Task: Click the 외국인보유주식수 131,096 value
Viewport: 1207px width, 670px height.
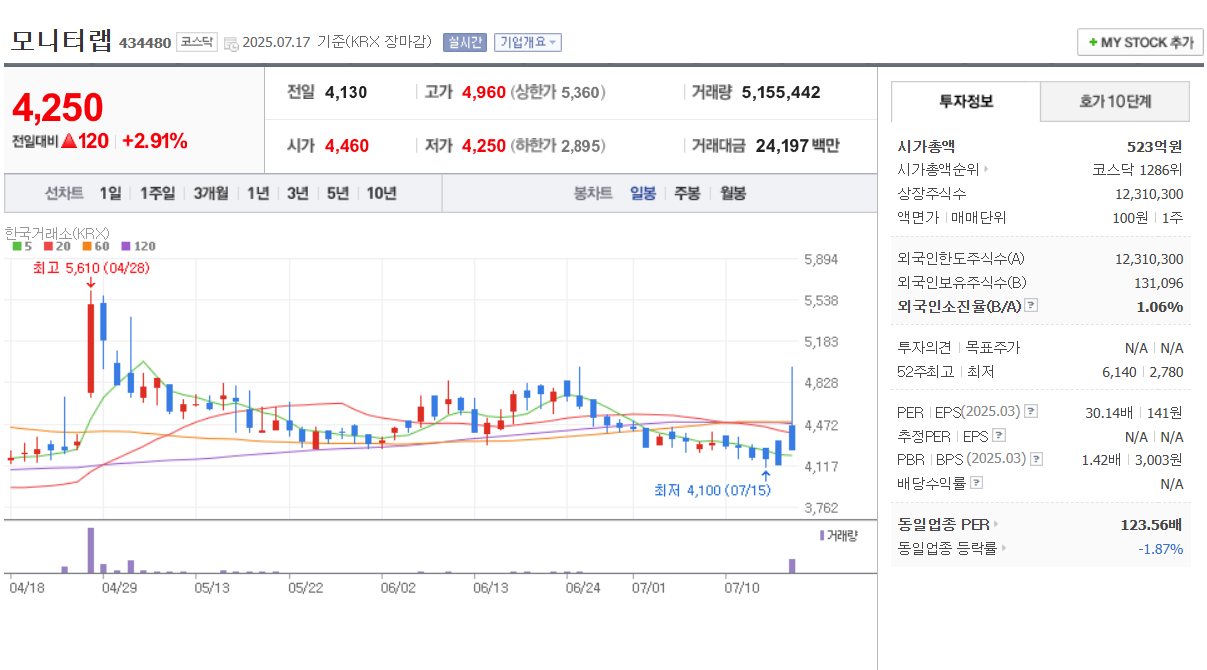Action: click(1158, 283)
